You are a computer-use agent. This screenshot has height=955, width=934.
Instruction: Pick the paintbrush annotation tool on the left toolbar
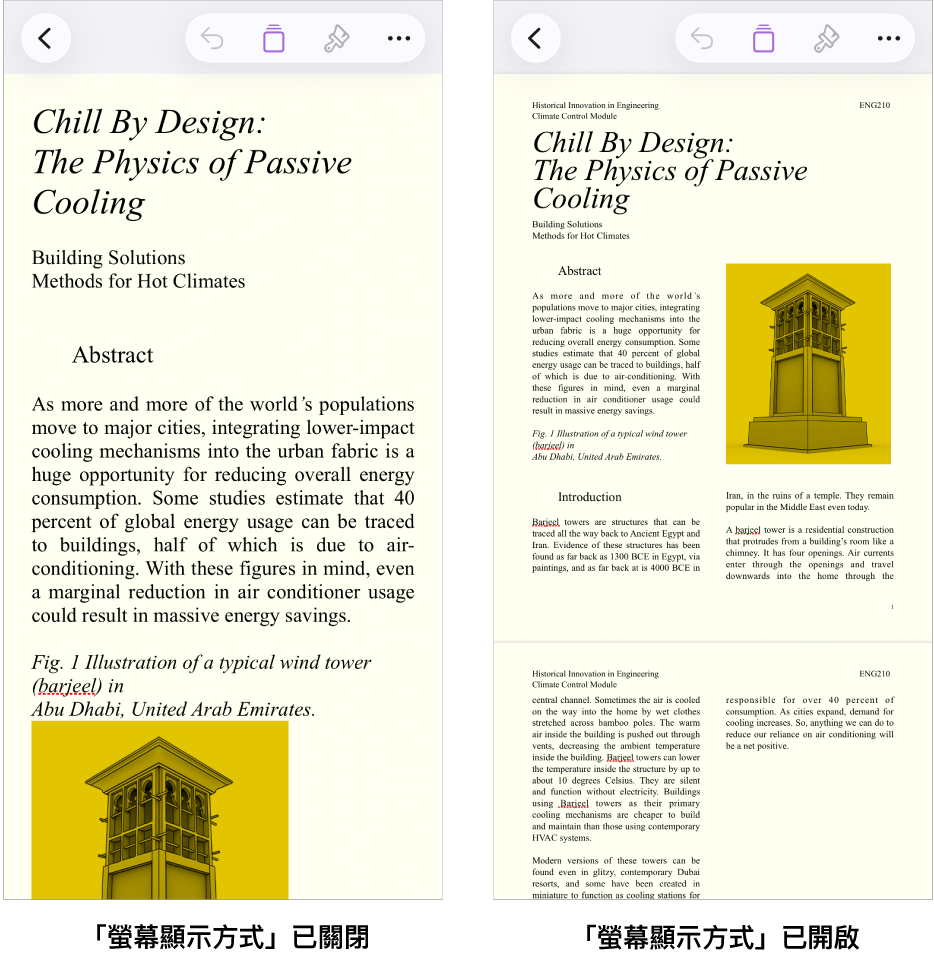335,38
